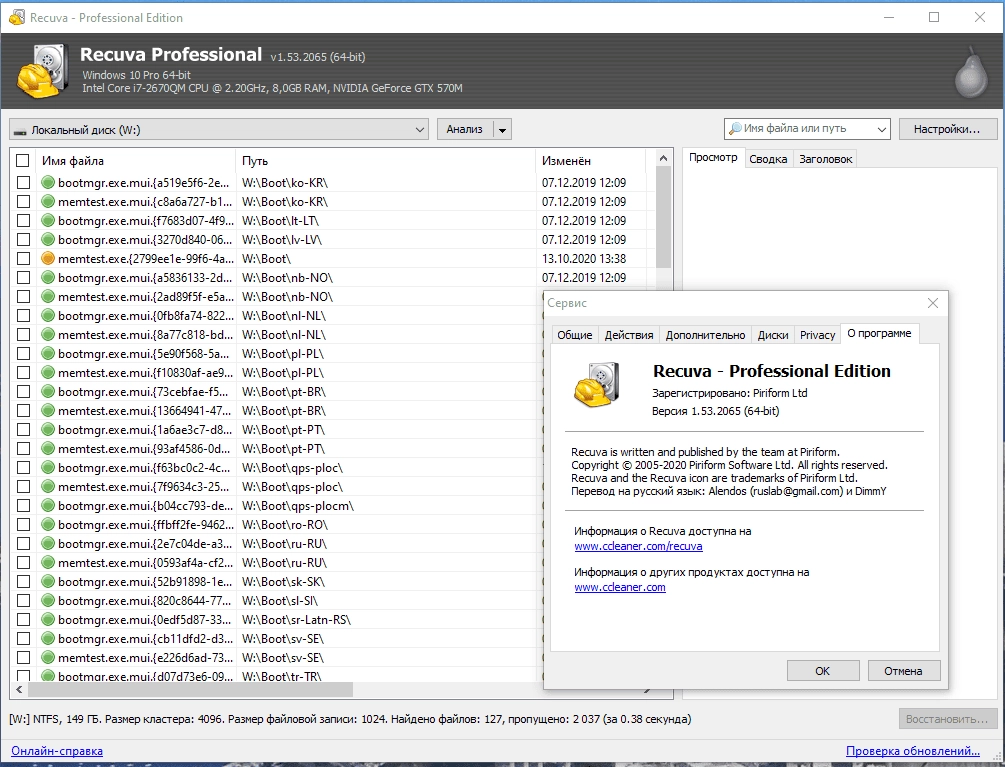
Task: Sort by Имя файла column header
Action: point(136,161)
